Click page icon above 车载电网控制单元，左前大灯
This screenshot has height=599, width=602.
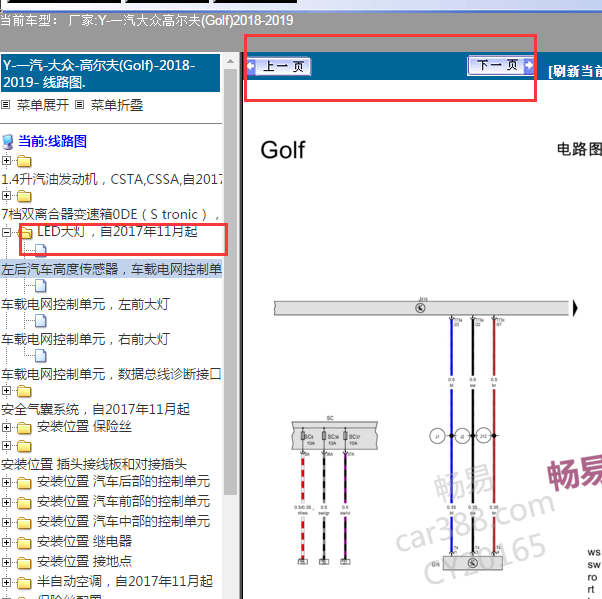tap(41, 286)
